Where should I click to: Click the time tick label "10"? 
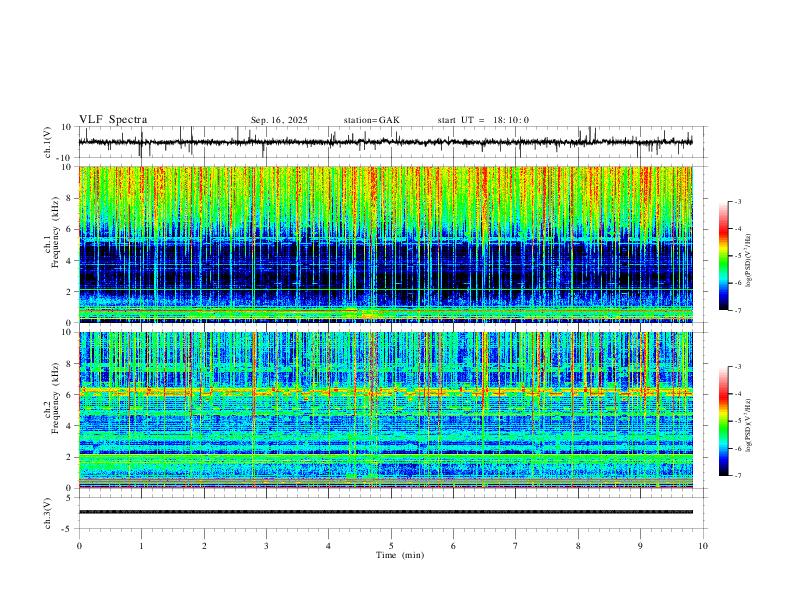click(703, 546)
